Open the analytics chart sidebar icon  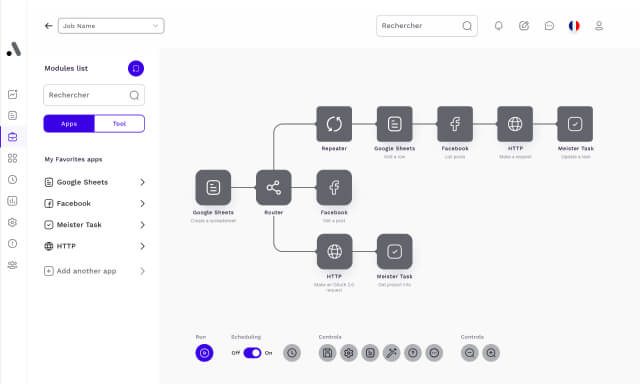pyautogui.click(x=13, y=94)
